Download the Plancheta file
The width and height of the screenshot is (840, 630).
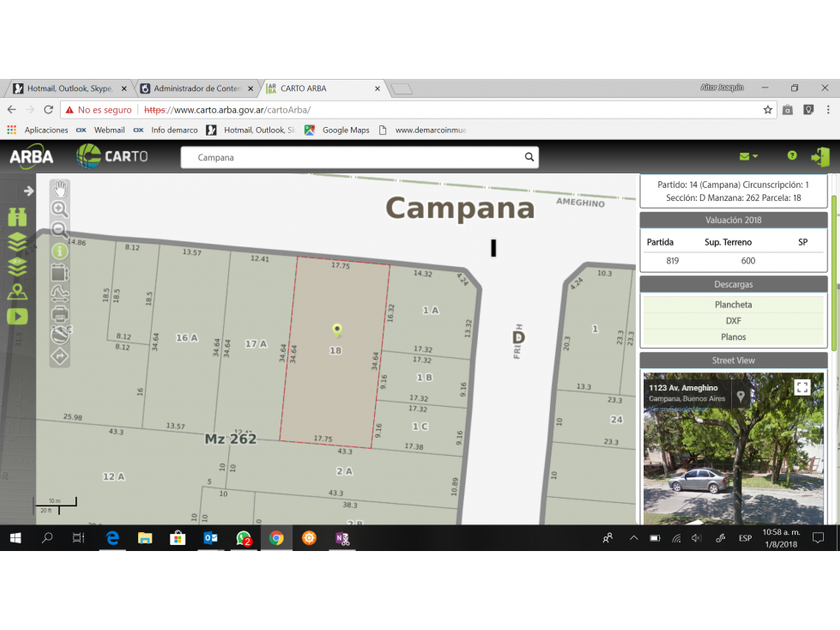[733, 305]
